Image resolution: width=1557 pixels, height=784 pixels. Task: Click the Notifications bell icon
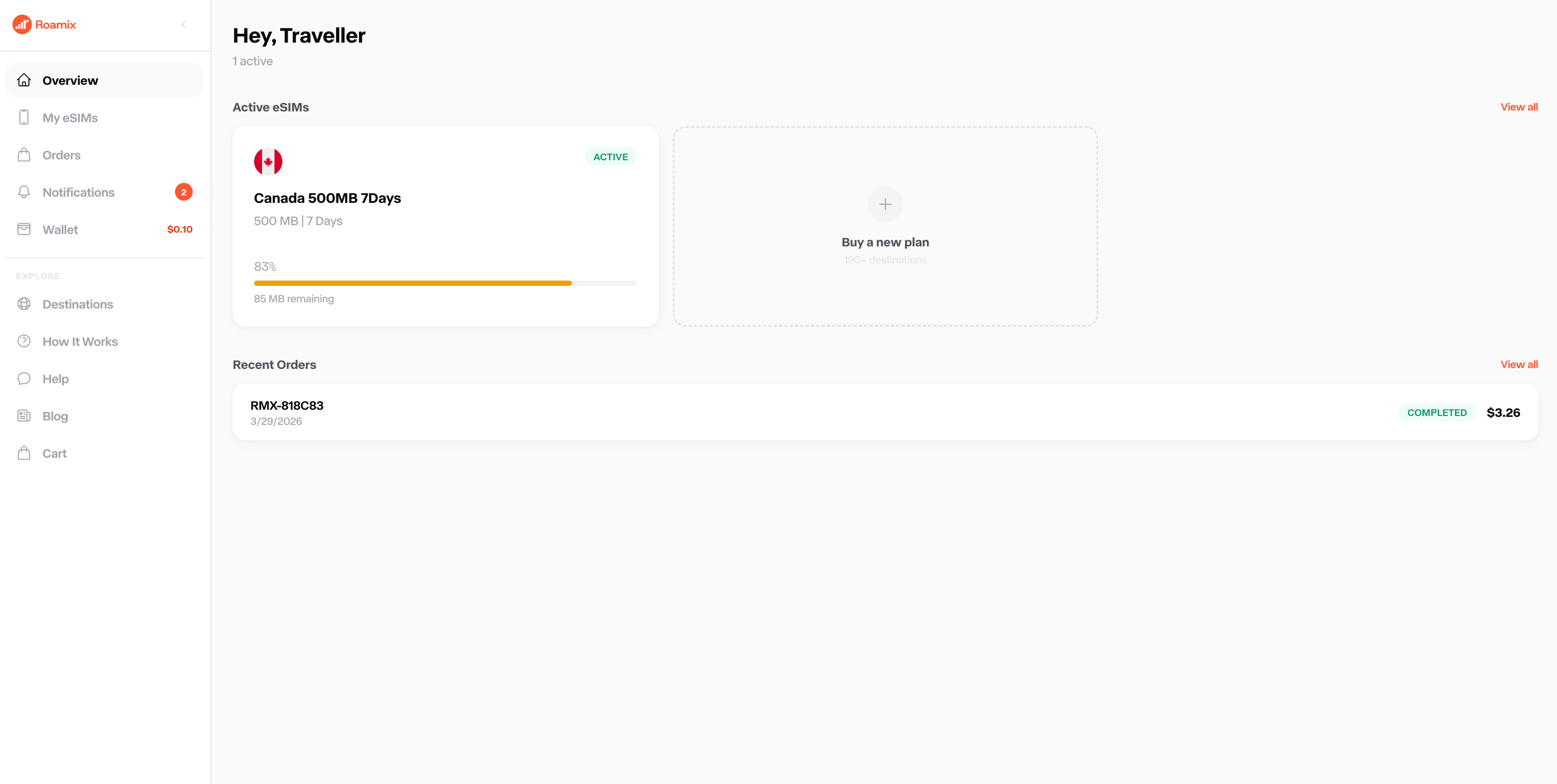coord(24,192)
